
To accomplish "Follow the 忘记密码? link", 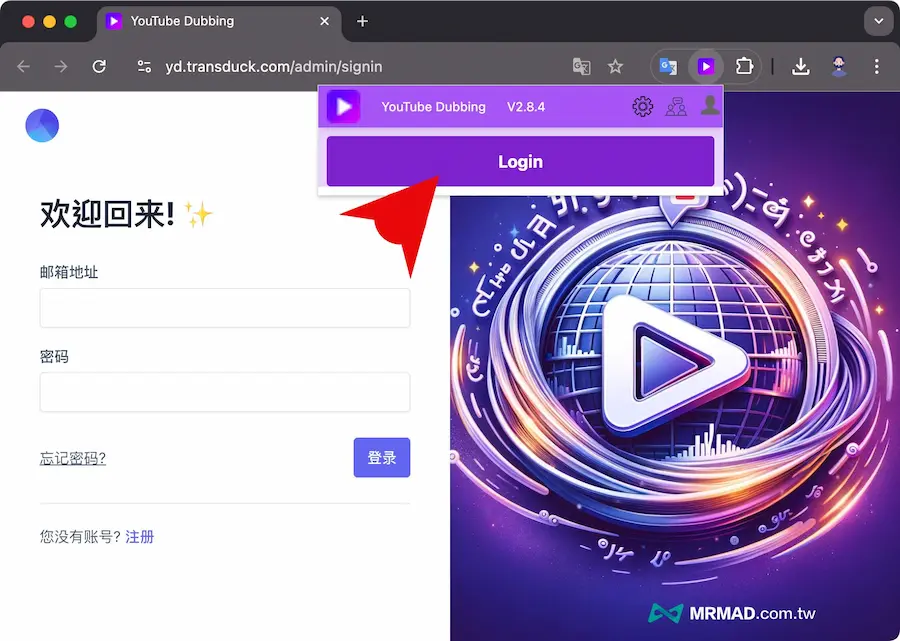I will pos(73,459).
